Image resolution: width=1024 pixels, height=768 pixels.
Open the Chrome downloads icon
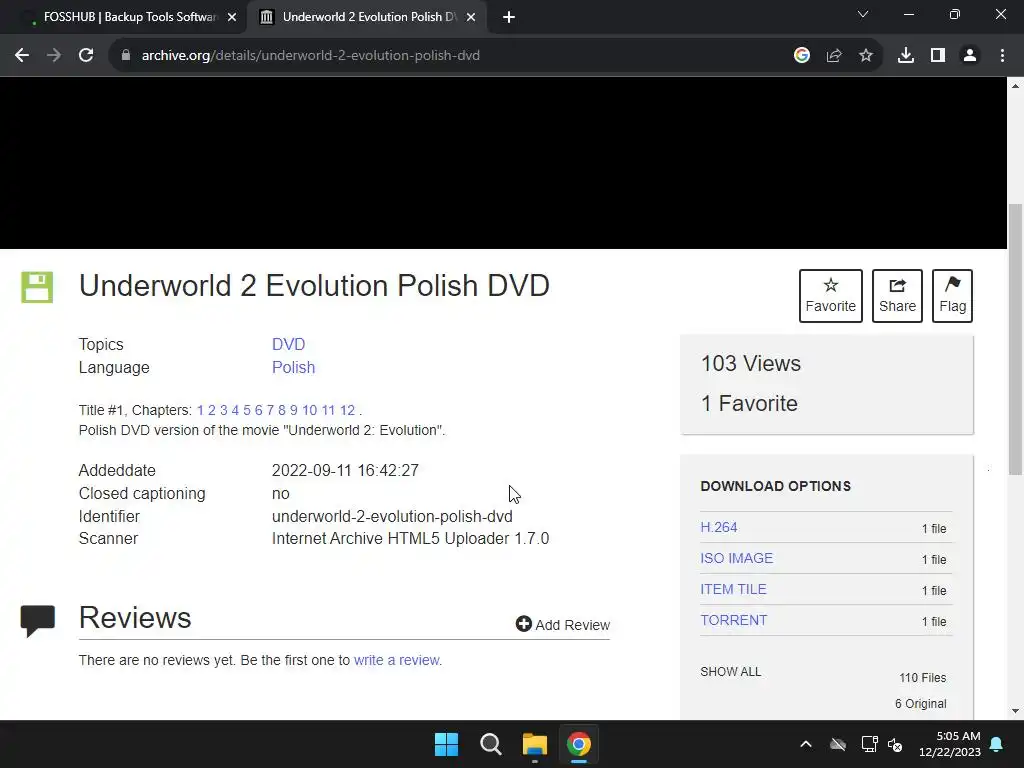(906, 56)
